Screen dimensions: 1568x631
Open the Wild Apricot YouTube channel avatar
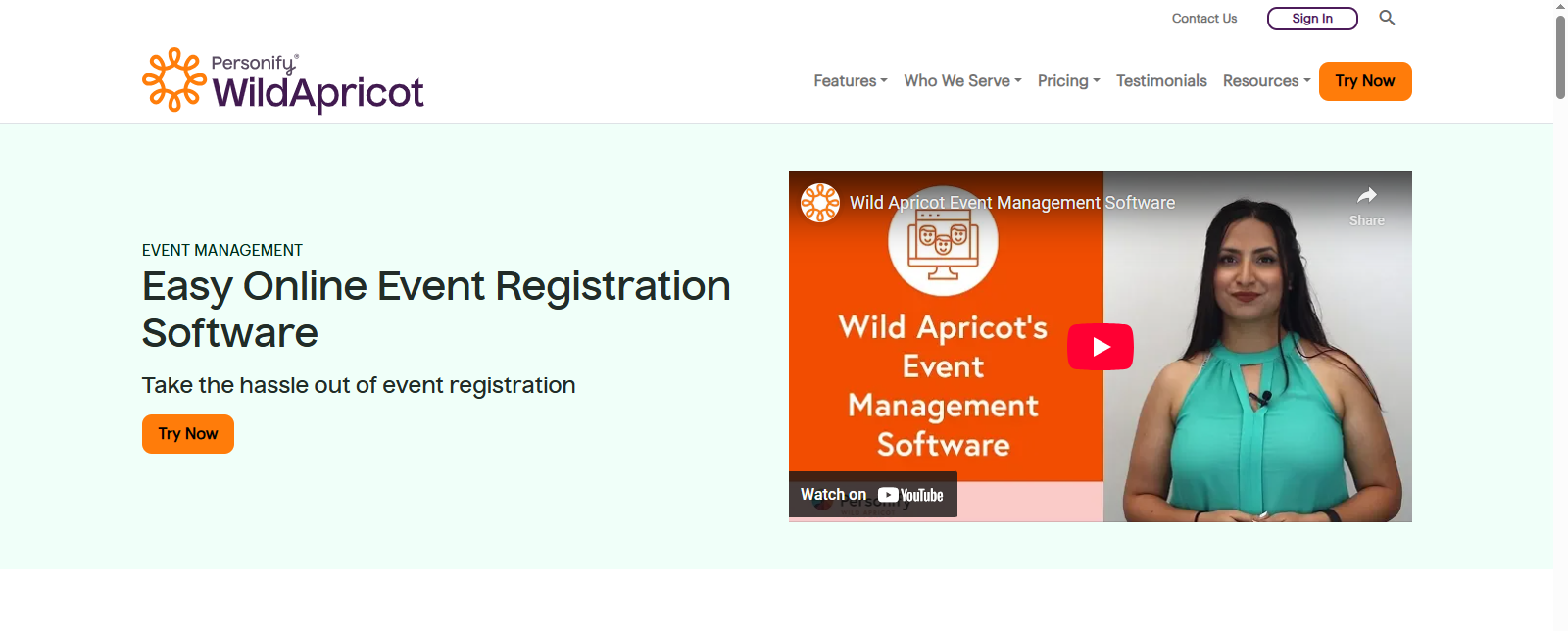pos(819,203)
